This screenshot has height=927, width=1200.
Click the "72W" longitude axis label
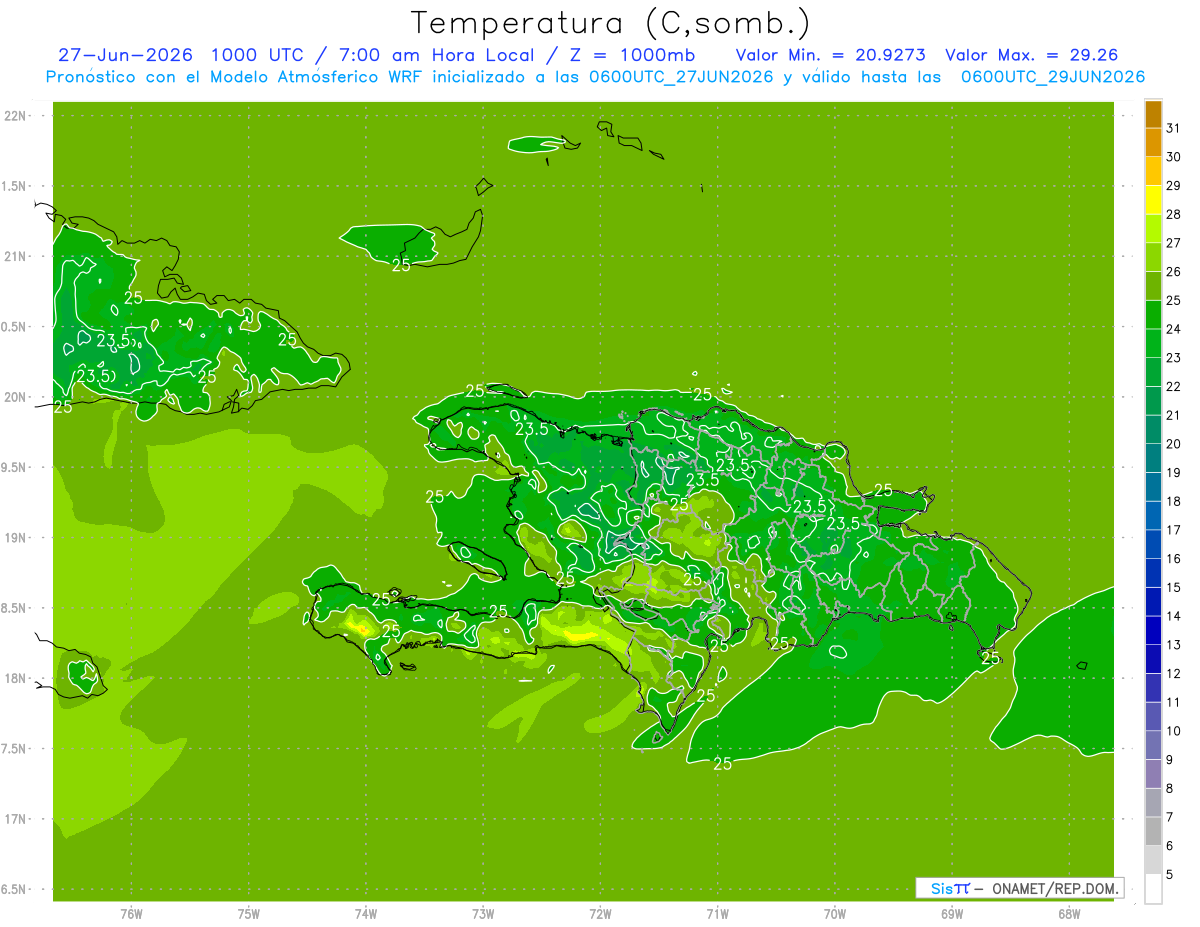pos(600,914)
